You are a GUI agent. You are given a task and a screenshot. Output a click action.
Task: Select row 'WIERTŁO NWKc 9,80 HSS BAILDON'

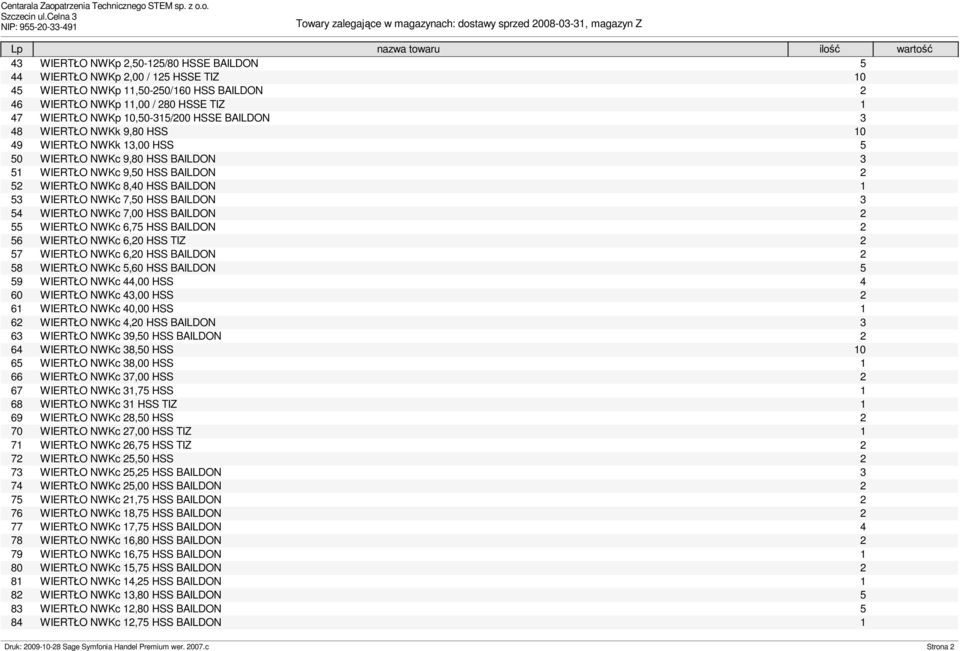click(x=480, y=159)
